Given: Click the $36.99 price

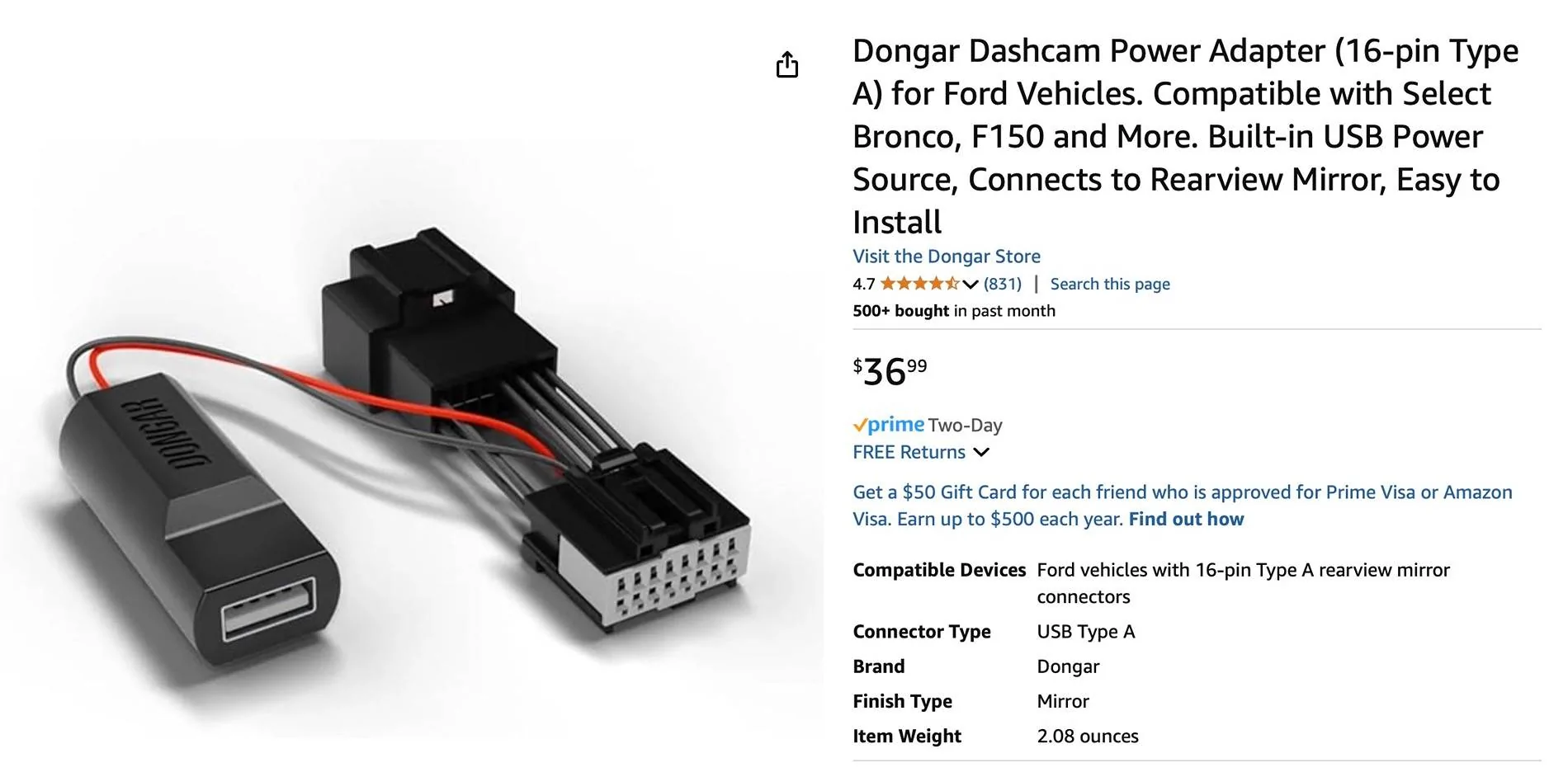Looking at the screenshot, I should click(x=890, y=371).
